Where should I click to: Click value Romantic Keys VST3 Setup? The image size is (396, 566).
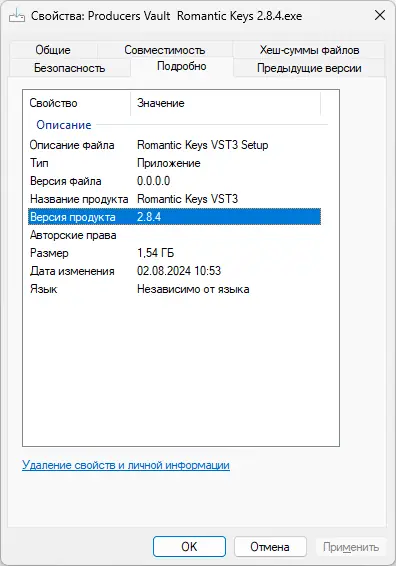(203, 145)
